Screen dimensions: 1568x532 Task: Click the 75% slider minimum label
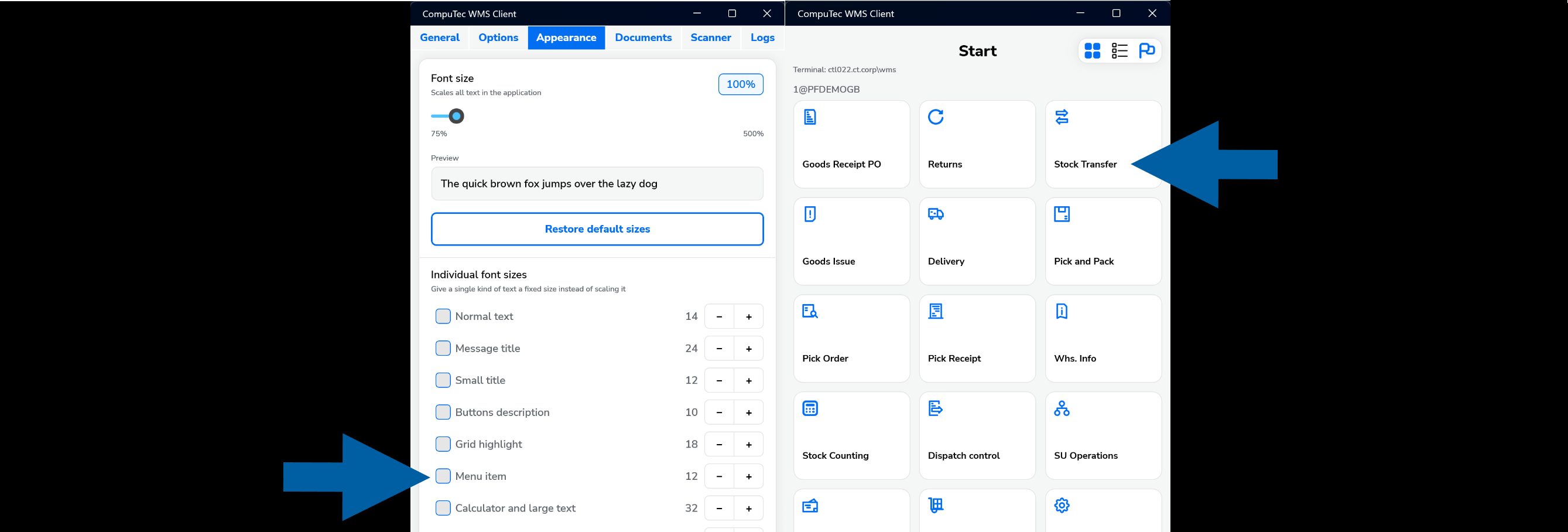click(x=439, y=134)
